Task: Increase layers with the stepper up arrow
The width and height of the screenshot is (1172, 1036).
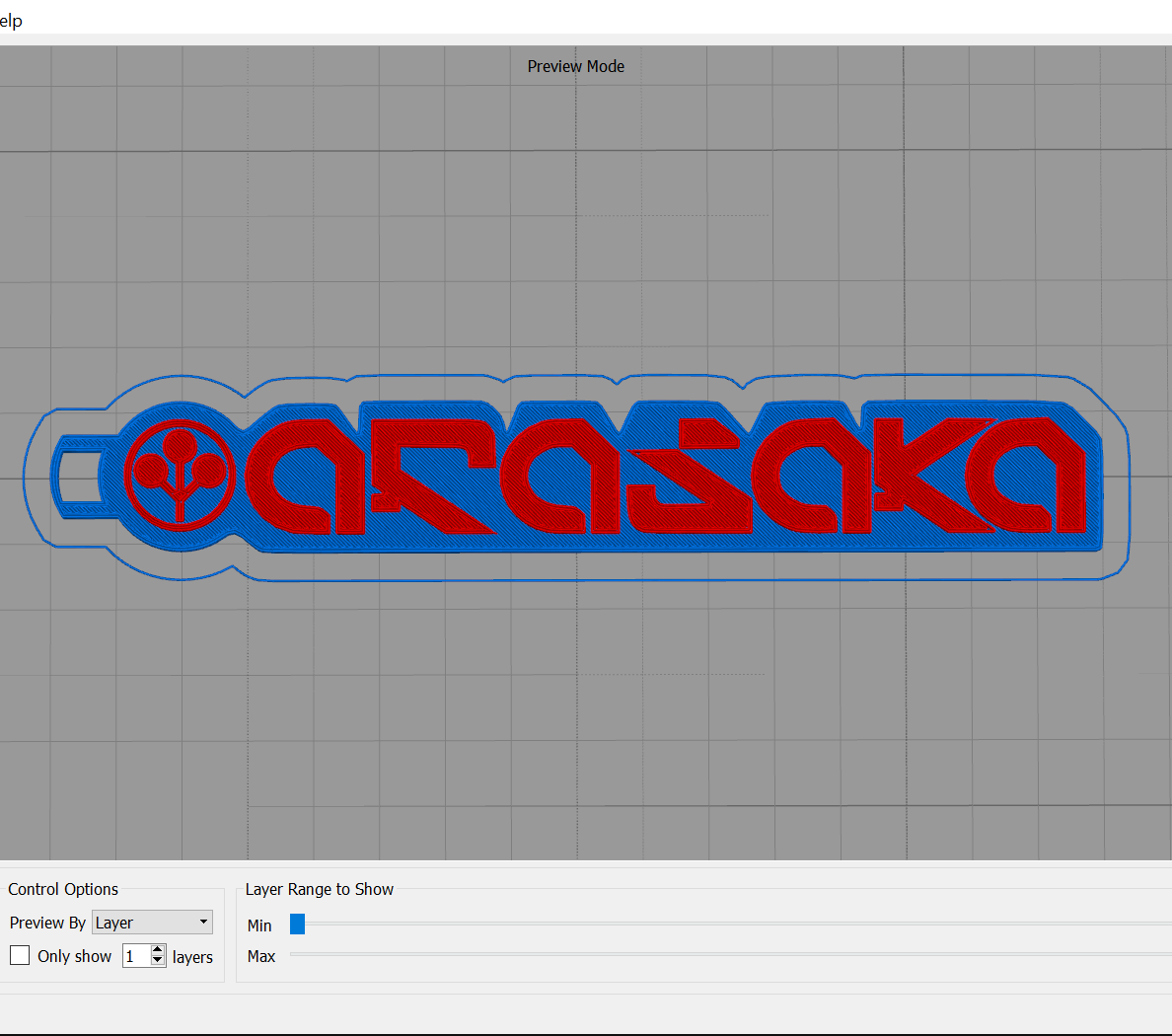Action: [157, 949]
